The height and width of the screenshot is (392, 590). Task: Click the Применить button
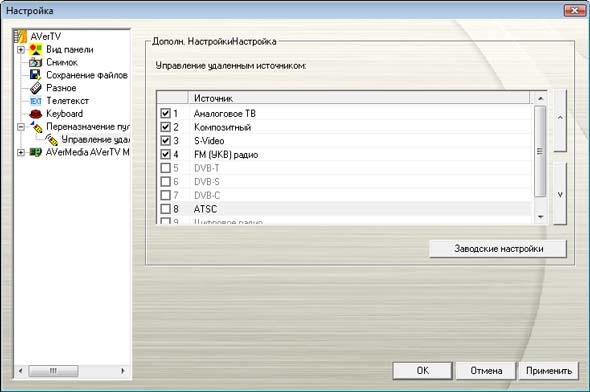pos(549,371)
